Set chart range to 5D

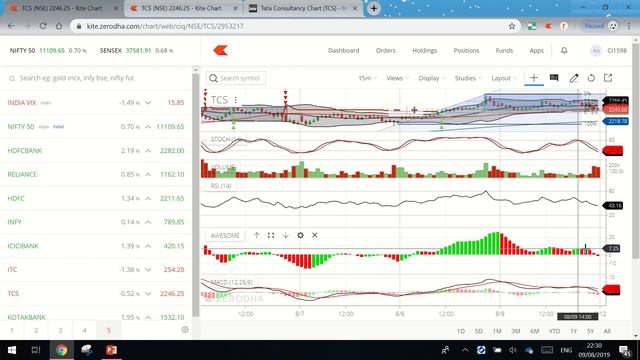pos(479,331)
